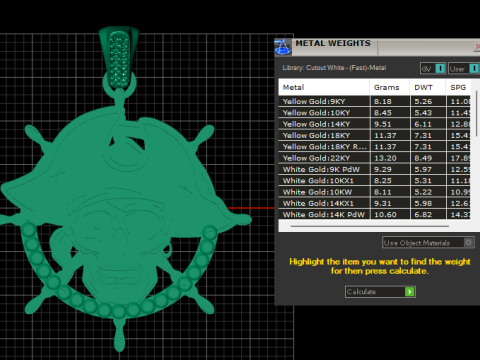The width and height of the screenshot is (480, 360).
Task: Select the Yellow Gold:9KY row
Action: click(x=374, y=101)
